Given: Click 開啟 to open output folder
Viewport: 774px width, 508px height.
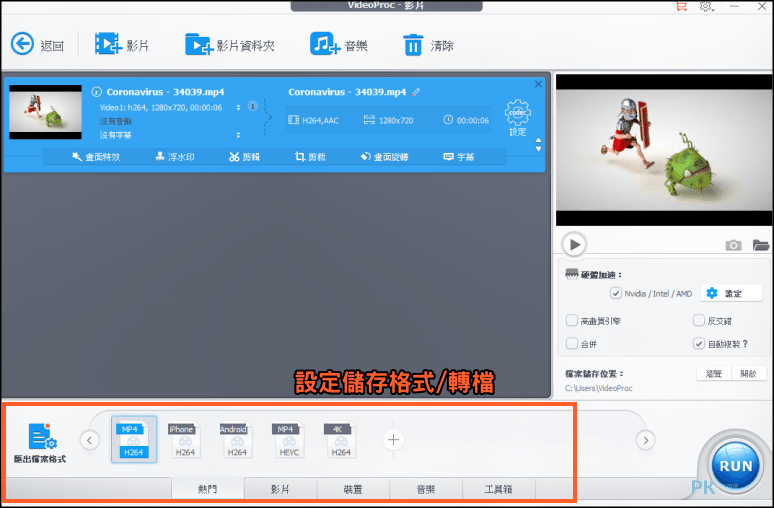Looking at the screenshot, I should click(x=749, y=374).
